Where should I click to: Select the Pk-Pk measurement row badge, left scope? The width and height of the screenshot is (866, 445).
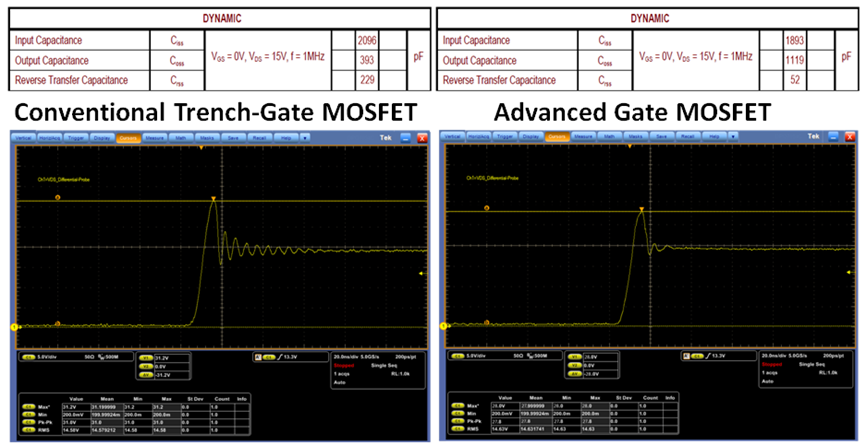coord(27,421)
